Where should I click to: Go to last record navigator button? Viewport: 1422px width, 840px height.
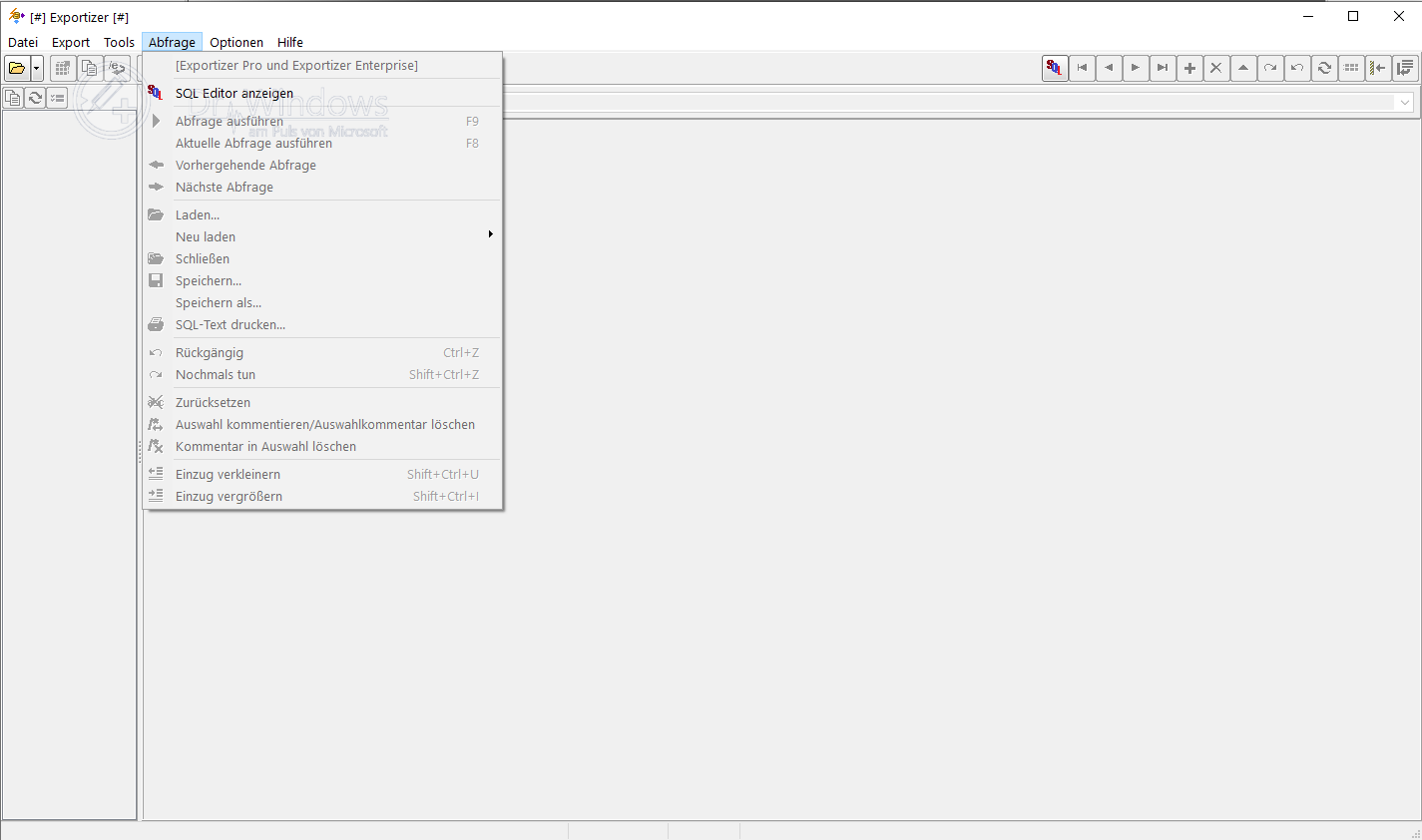[x=1163, y=68]
